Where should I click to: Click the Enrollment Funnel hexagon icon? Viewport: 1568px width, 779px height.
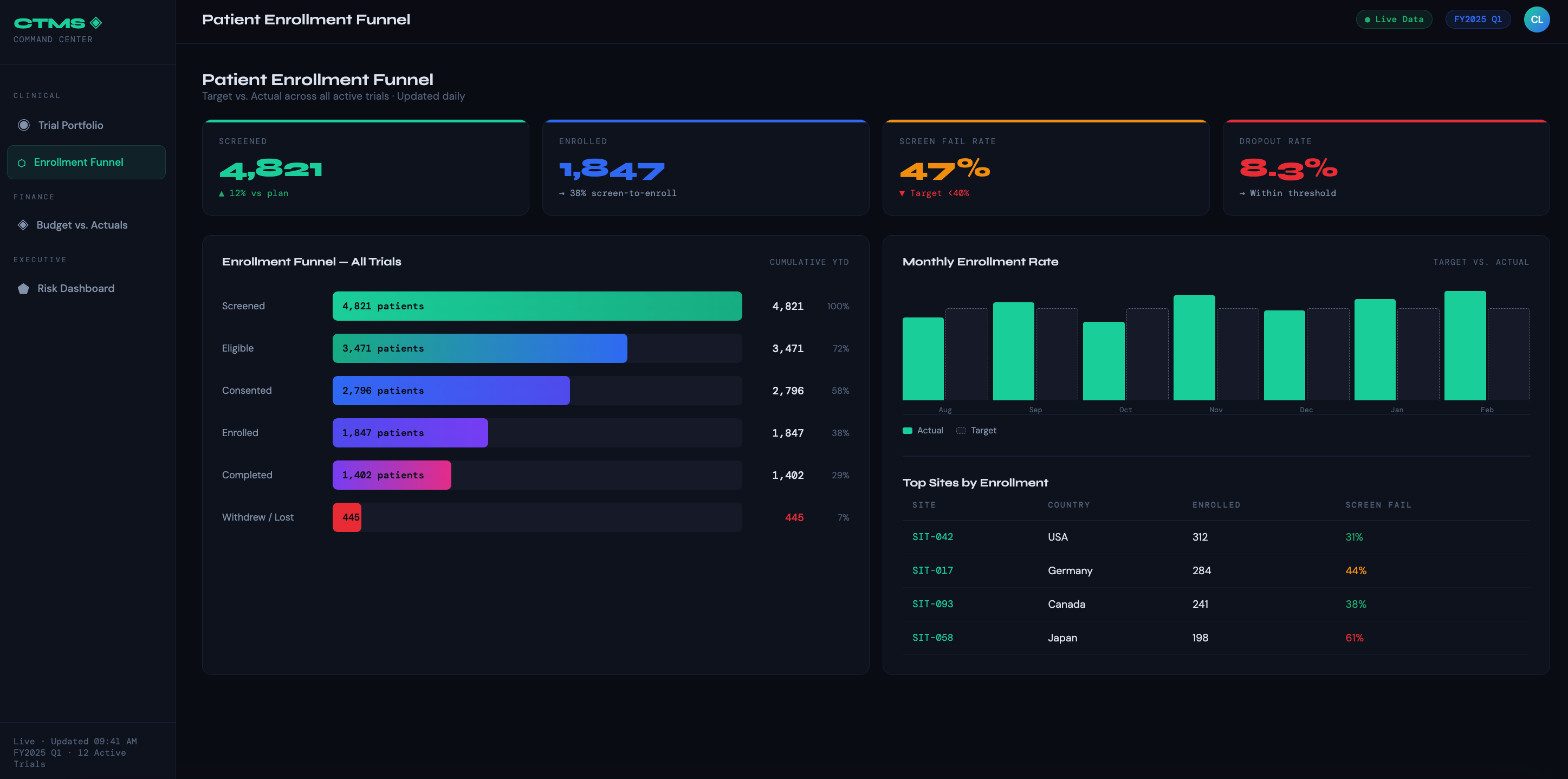(x=22, y=162)
